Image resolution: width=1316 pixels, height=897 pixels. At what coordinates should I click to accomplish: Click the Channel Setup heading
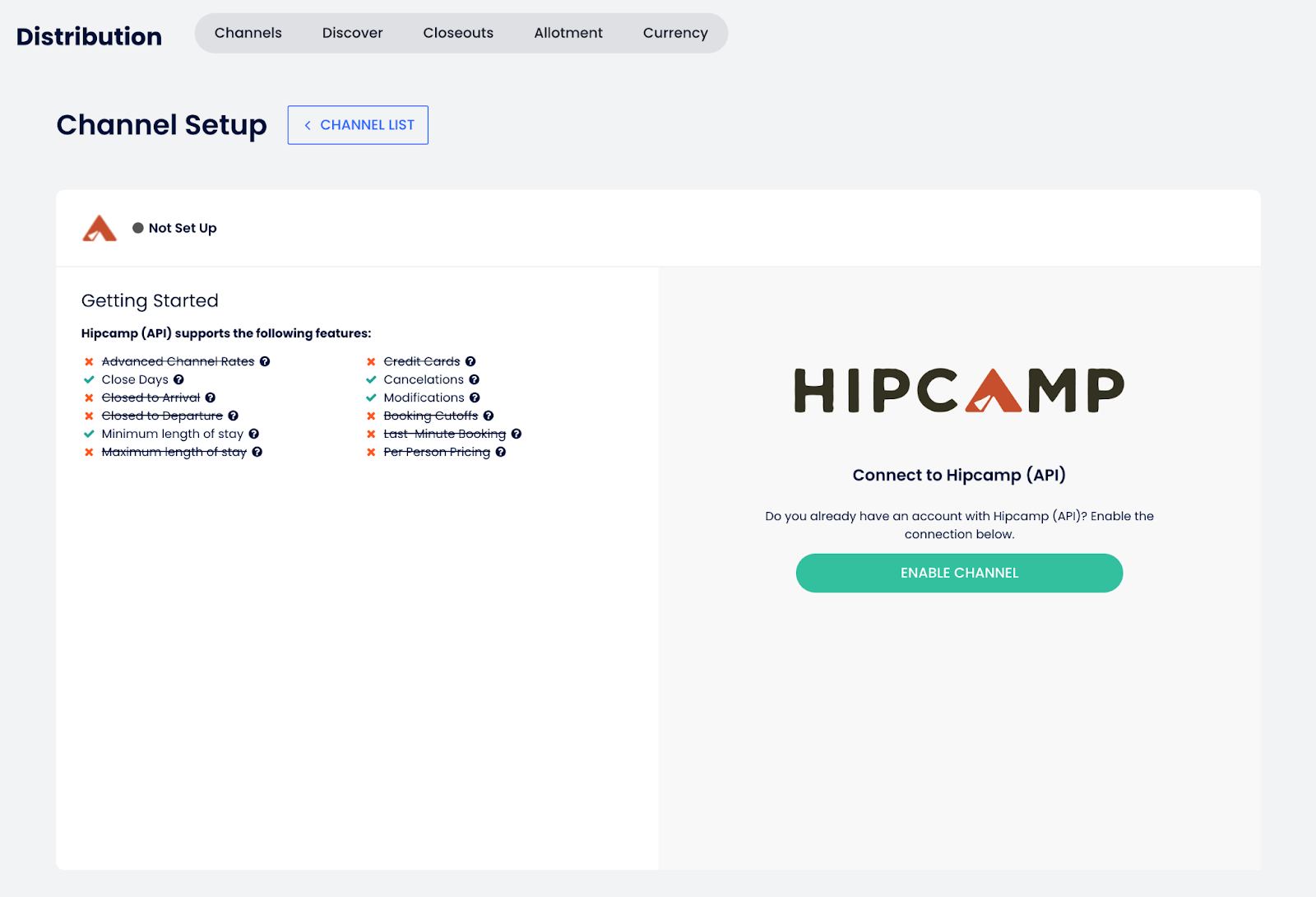(x=162, y=125)
